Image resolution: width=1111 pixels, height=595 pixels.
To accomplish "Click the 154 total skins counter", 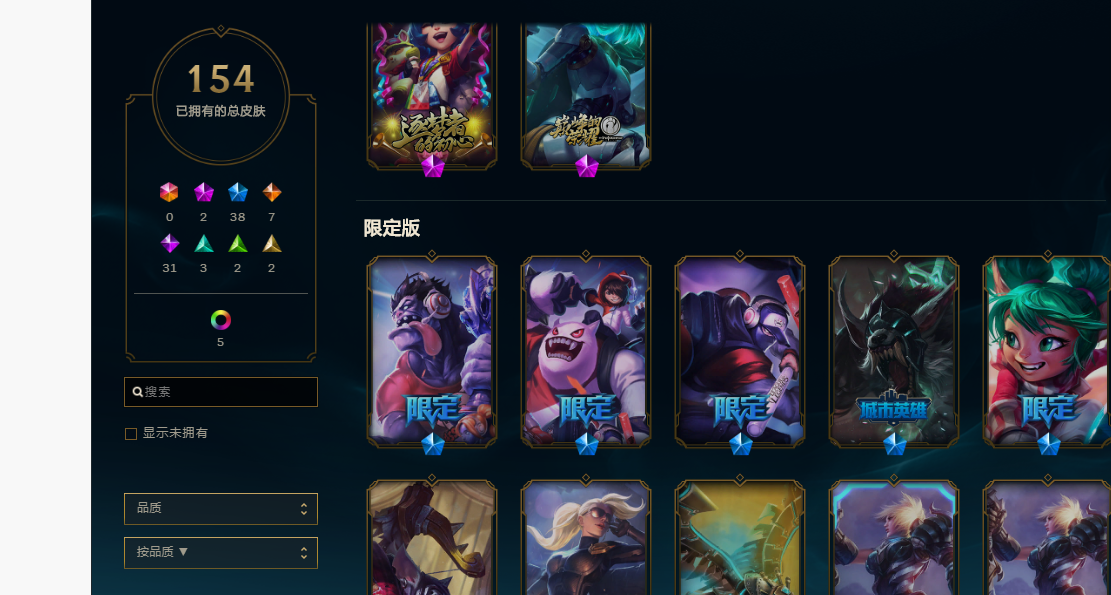I will [x=221, y=80].
